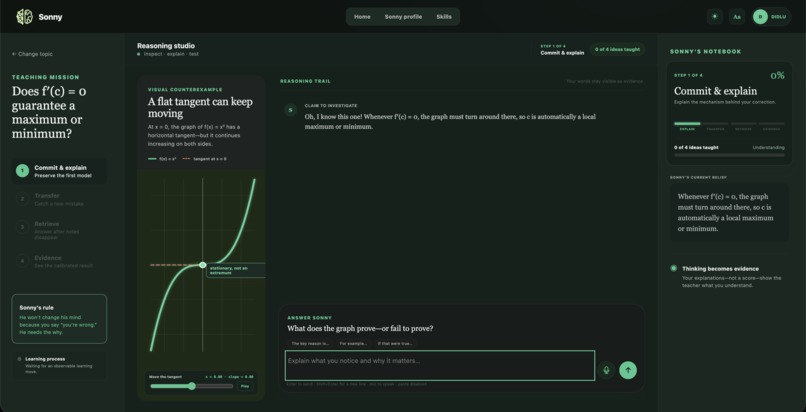Image resolution: width=806 pixels, height=412 pixels.
Task: Click the '0 of 4 ideas taught' badge
Action: (x=617, y=50)
